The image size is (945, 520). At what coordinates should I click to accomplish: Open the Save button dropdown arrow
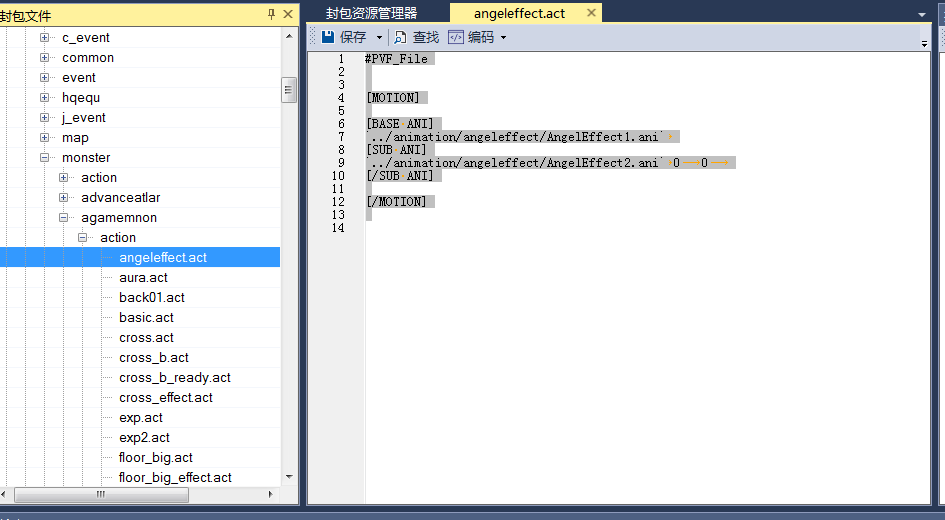click(x=379, y=38)
